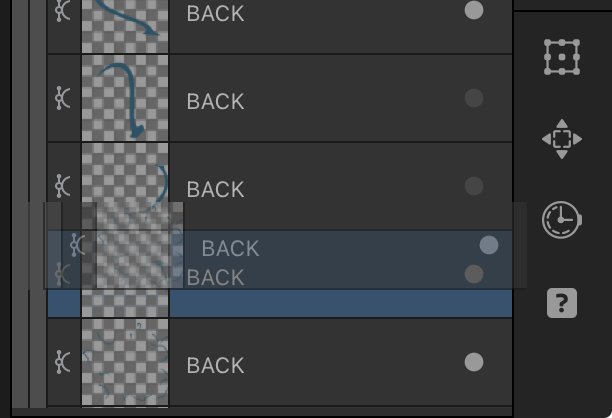
Task: Click the ring-of-arrows layer thumbnail
Action: (x=125, y=362)
